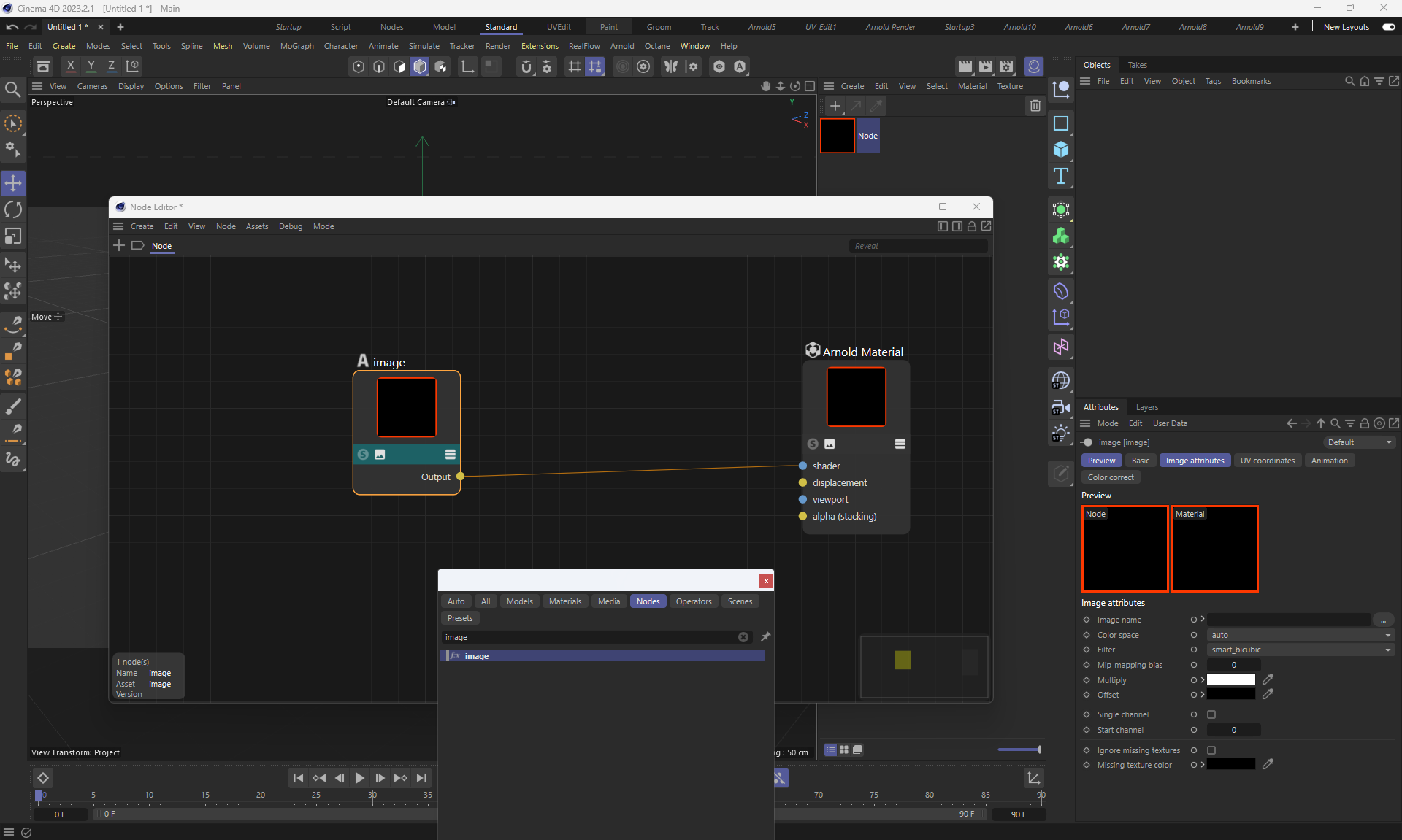
Task: Click the add node plus icon in the Node Editor
Action: 119,245
